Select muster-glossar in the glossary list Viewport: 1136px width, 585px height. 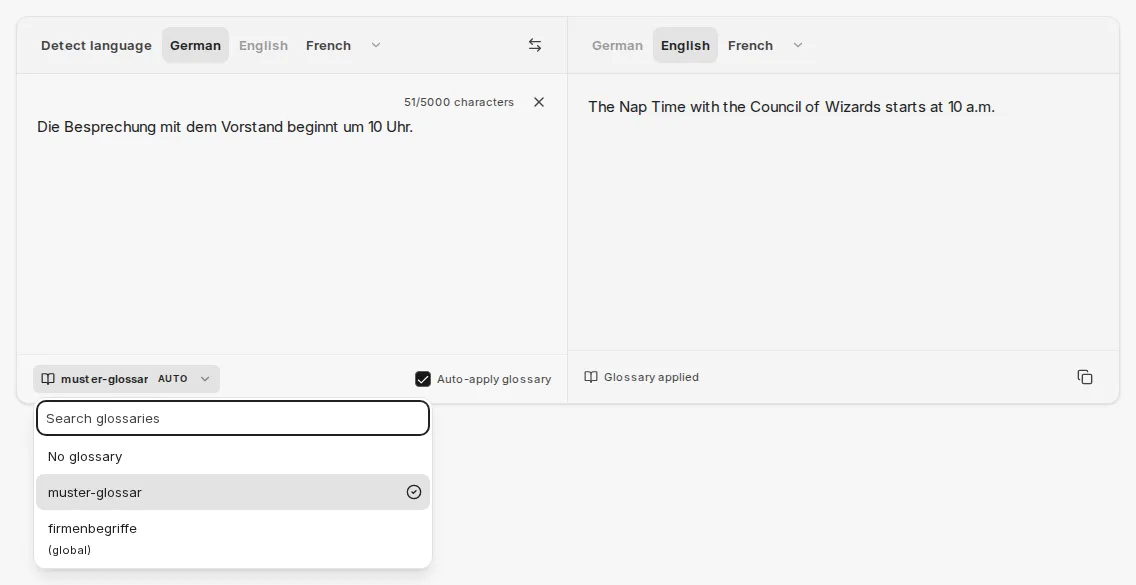233,492
